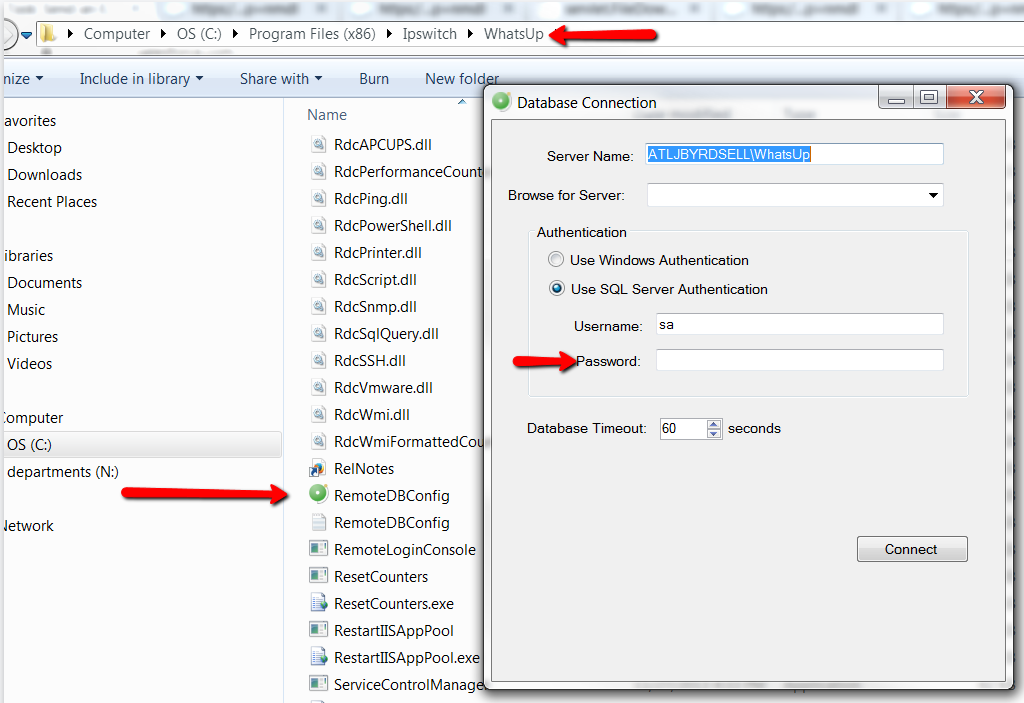This screenshot has width=1024, height=703.
Task: Click the ServiceControlManager file icon
Action: click(318, 683)
